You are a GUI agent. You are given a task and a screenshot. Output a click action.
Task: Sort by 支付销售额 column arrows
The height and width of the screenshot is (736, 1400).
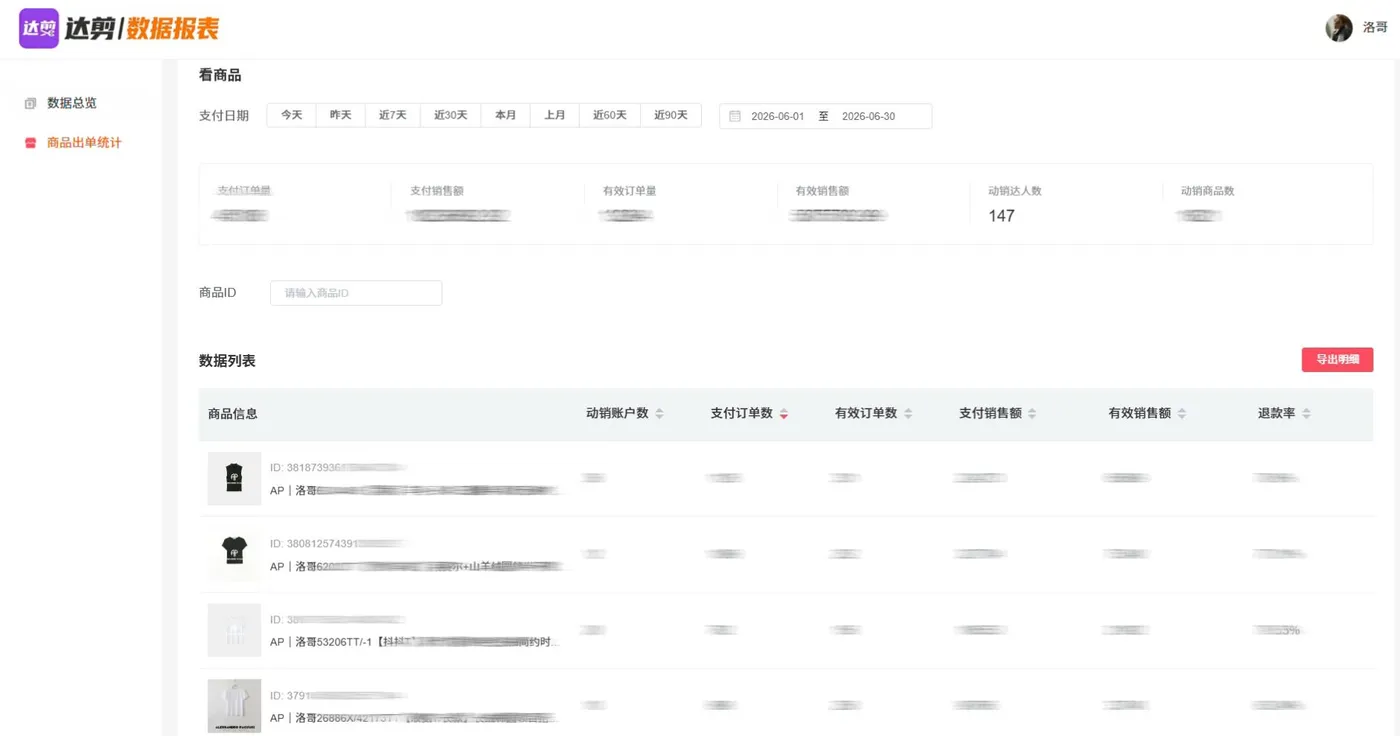click(1032, 414)
